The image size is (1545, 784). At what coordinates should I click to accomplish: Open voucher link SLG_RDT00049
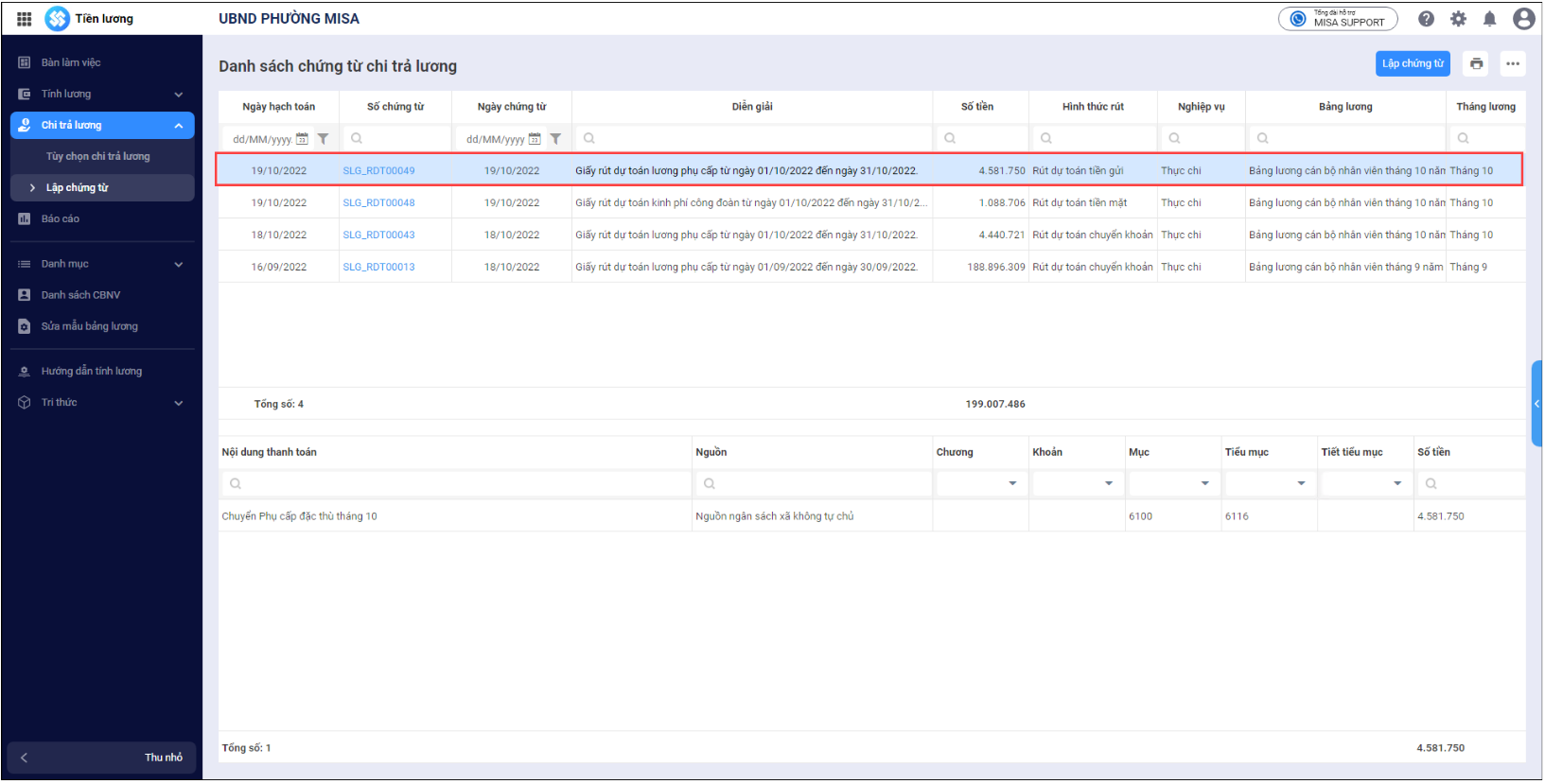point(378,171)
